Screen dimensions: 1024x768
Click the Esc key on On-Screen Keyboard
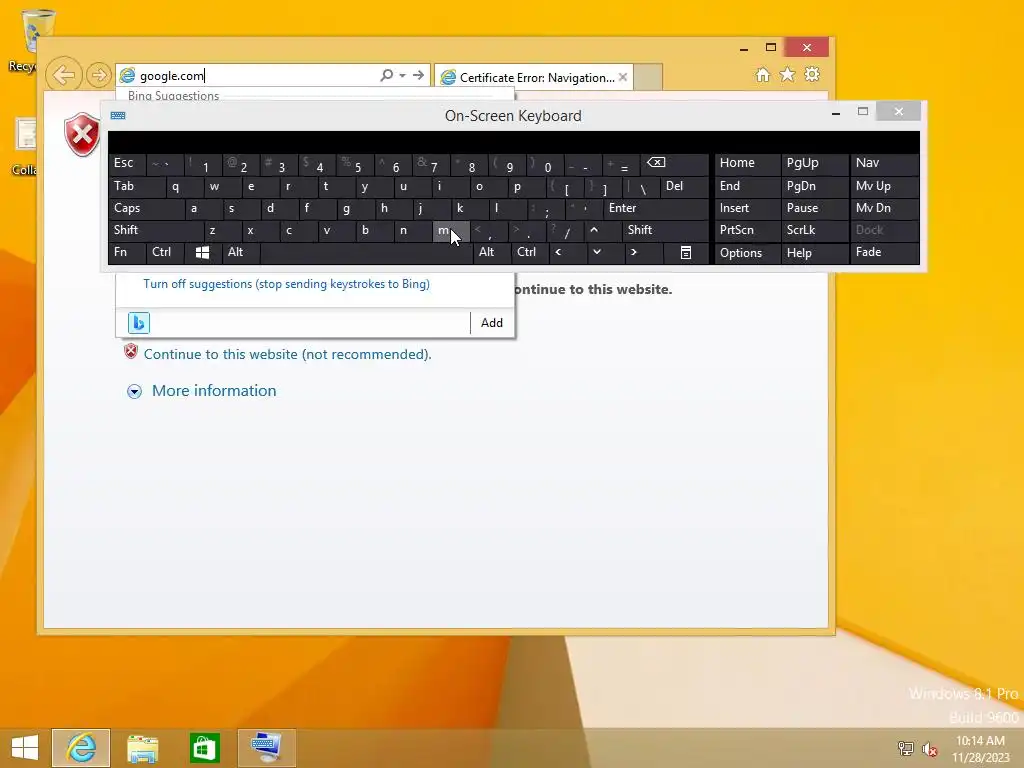coord(127,163)
